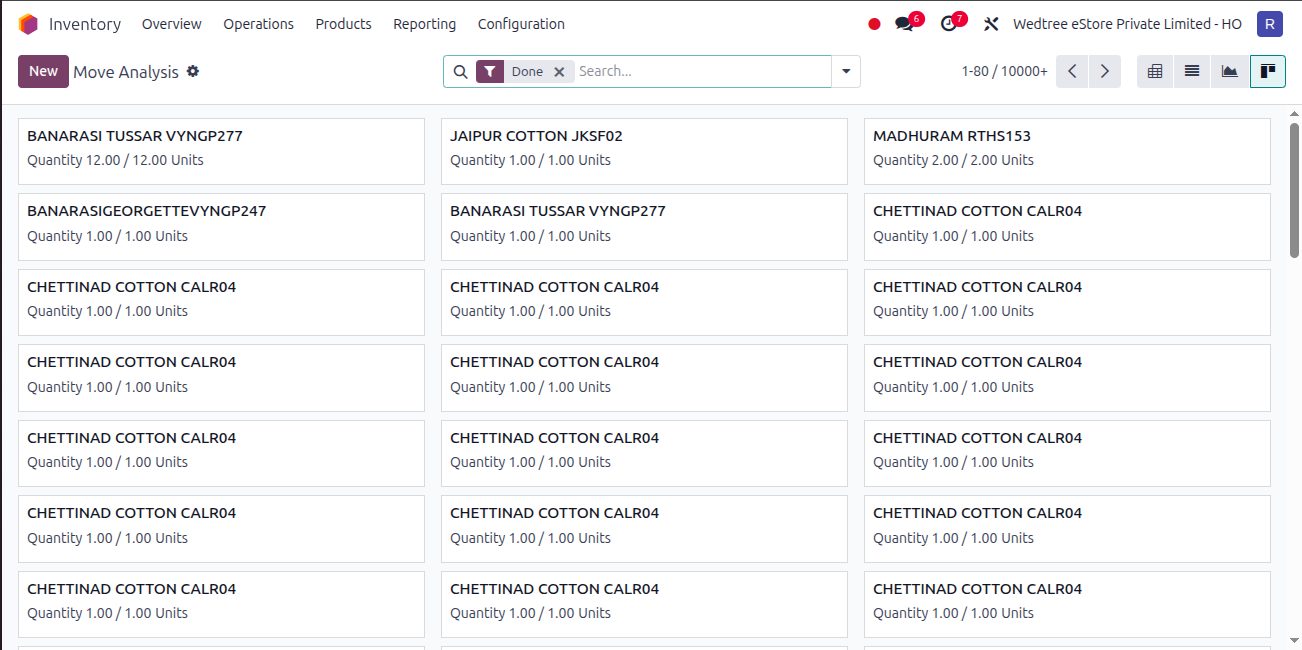
Task: Open the company switcher Wedtree eStore
Action: pyautogui.click(x=1127, y=24)
